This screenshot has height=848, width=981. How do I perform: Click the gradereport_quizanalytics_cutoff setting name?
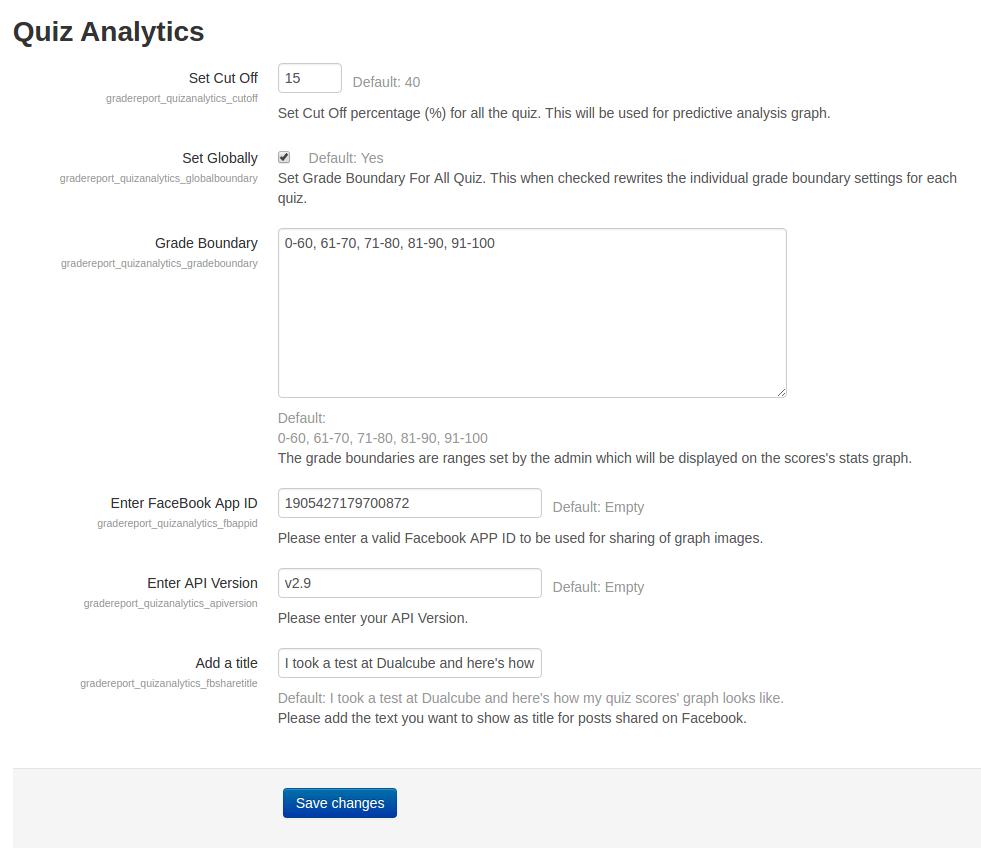point(182,99)
